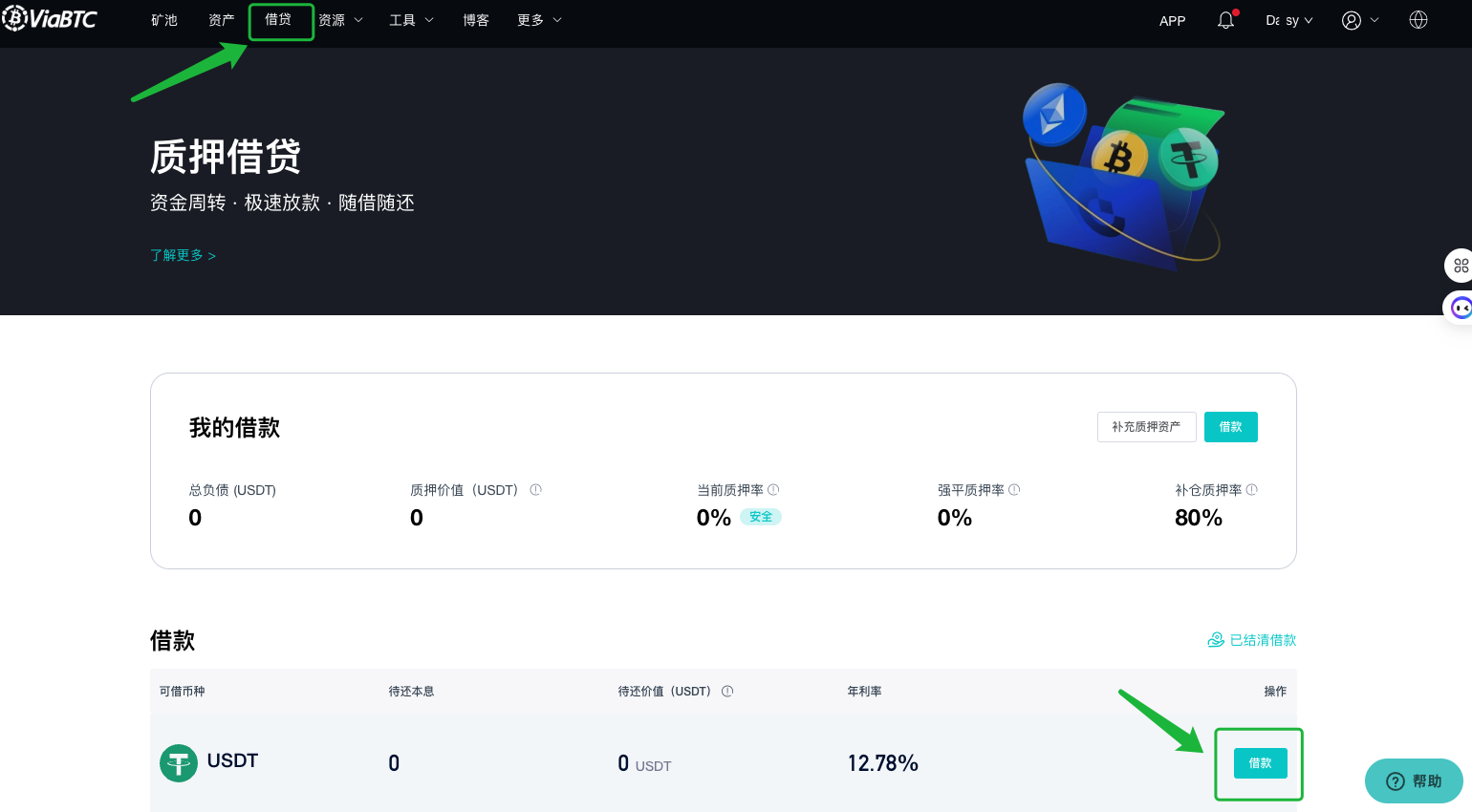Click the 补充质押资产 button

(x=1146, y=427)
